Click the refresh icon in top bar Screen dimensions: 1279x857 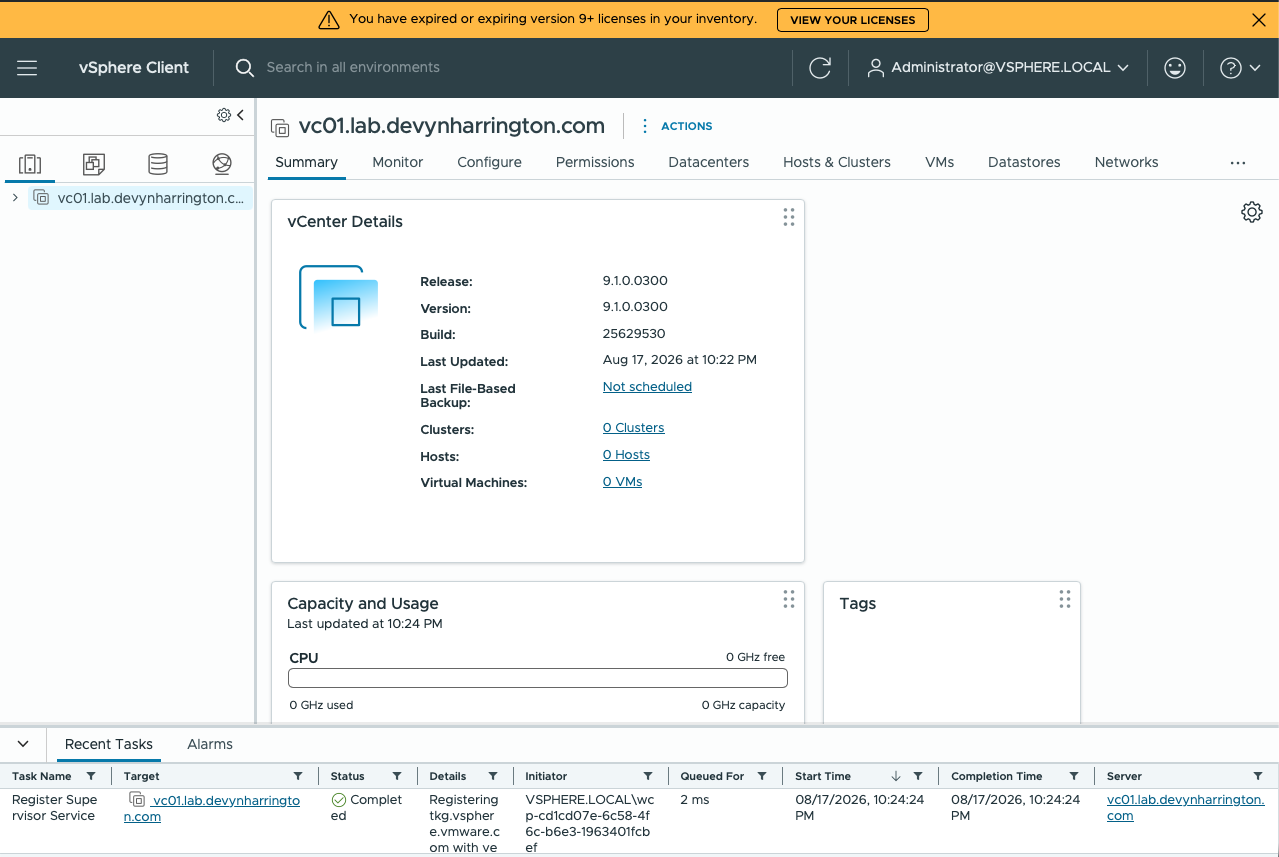pyautogui.click(x=820, y=68)
